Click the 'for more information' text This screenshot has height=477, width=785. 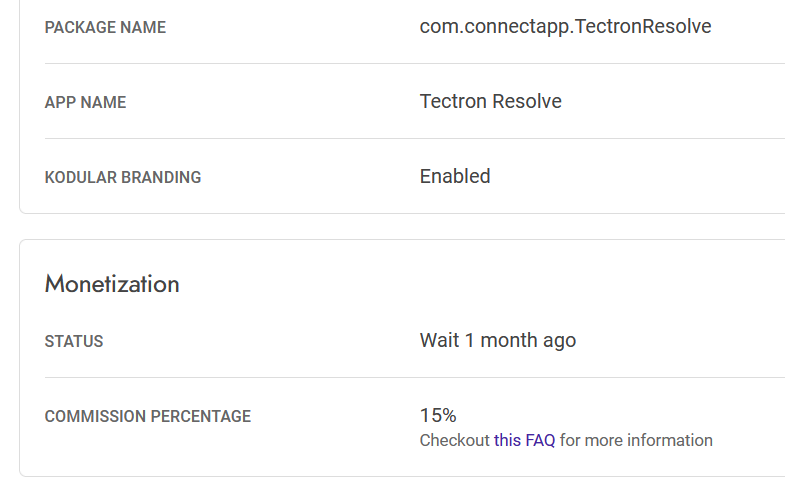636,440
